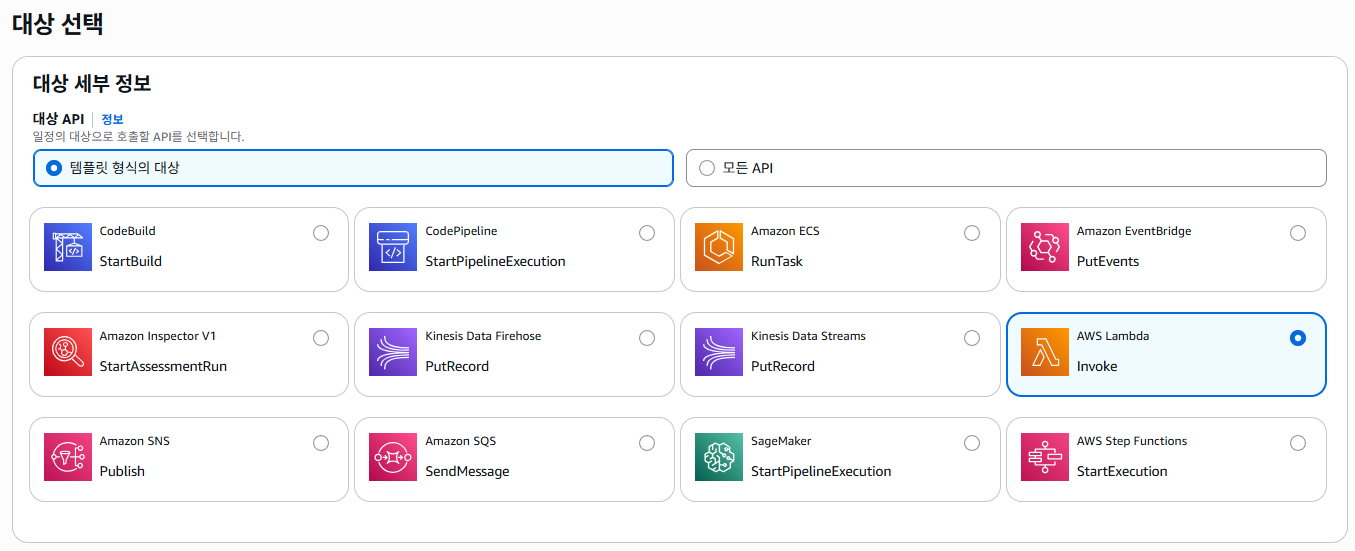Choose the CodeBuild StartBuild radio button
Screen dimensions: 1355x551
(321, 233)
